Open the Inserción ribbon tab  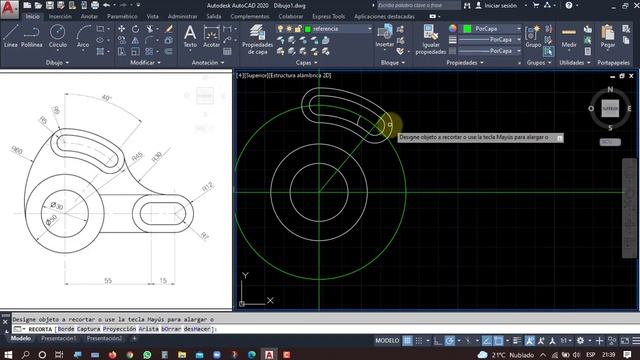tap(60, 16)
